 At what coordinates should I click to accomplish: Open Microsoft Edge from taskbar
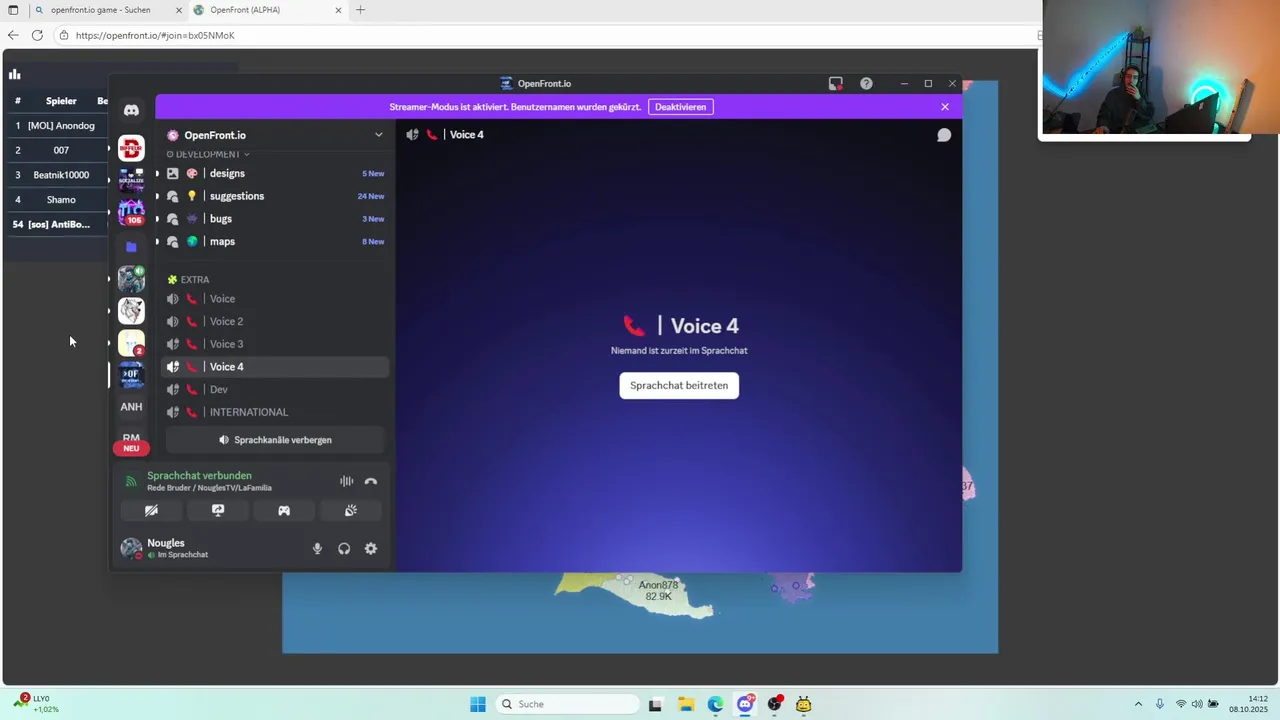[715, 704]
